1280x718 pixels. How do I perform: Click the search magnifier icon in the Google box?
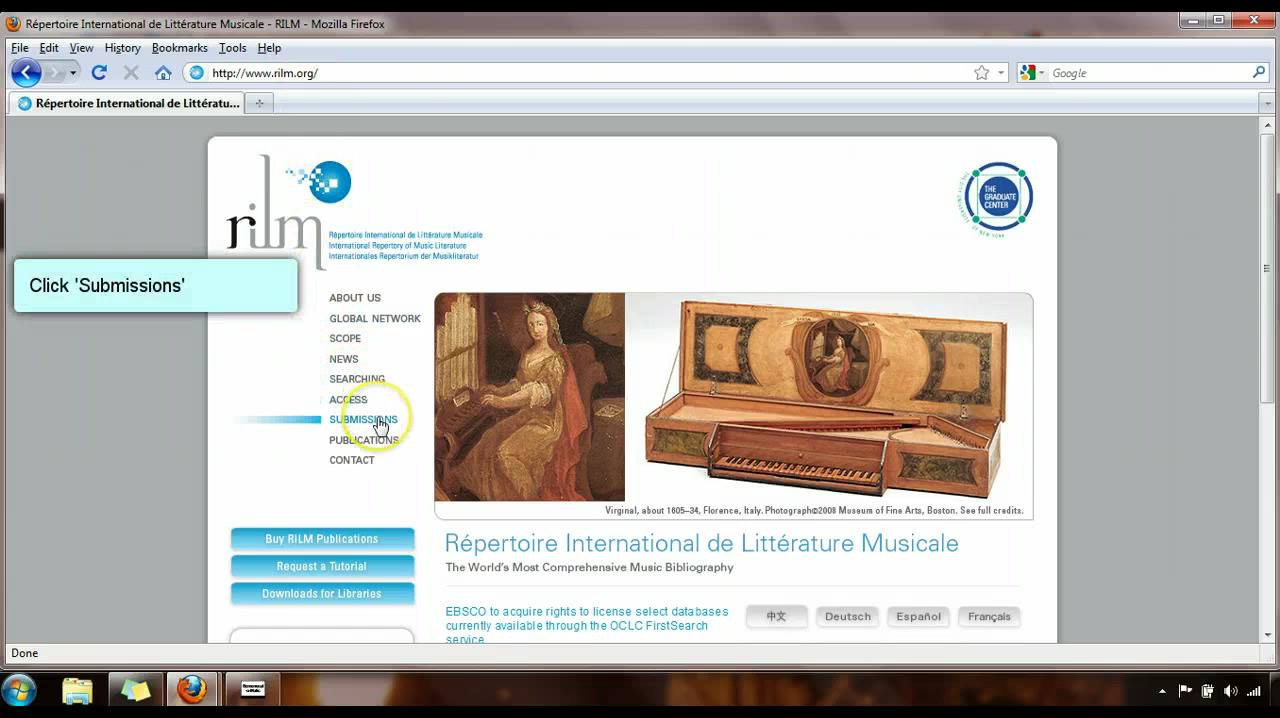click(1259, 72)
